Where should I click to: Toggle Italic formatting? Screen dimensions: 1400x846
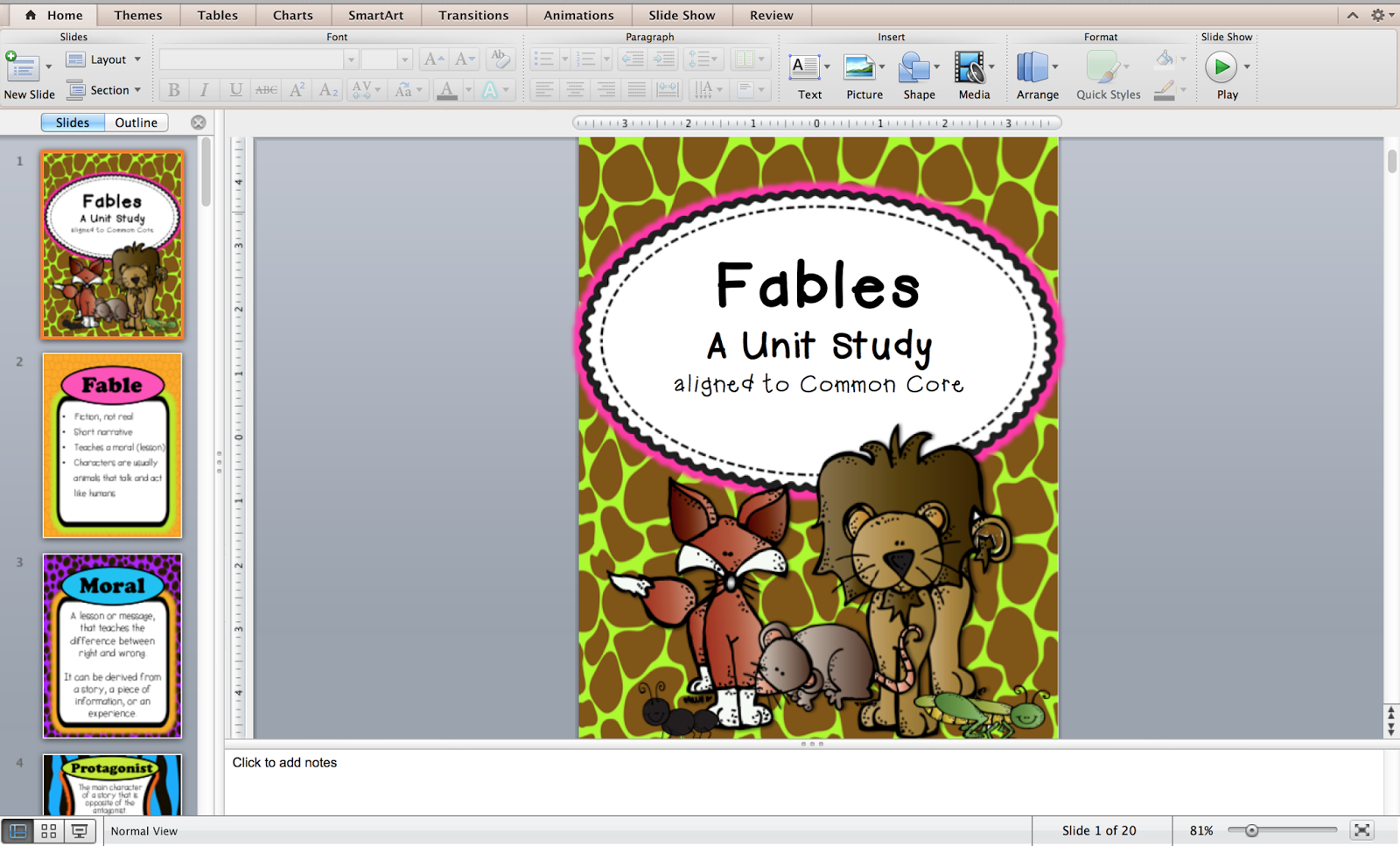[204, 89]
